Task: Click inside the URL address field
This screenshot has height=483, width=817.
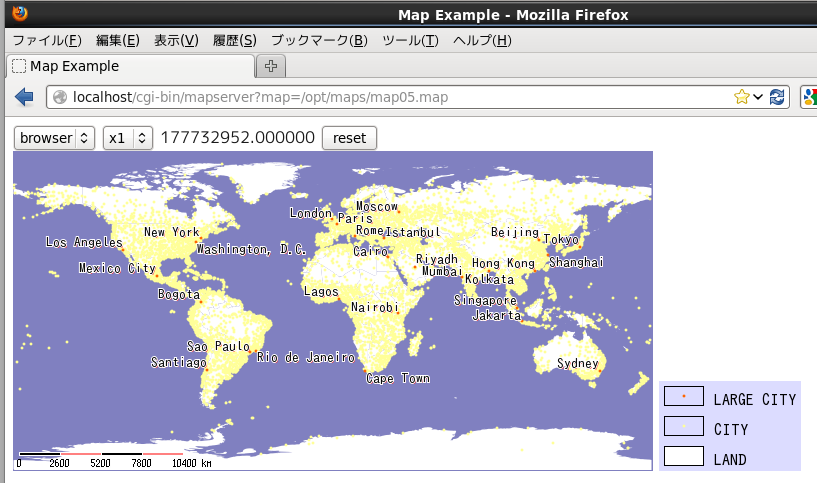Action: [x=400, y=97]
